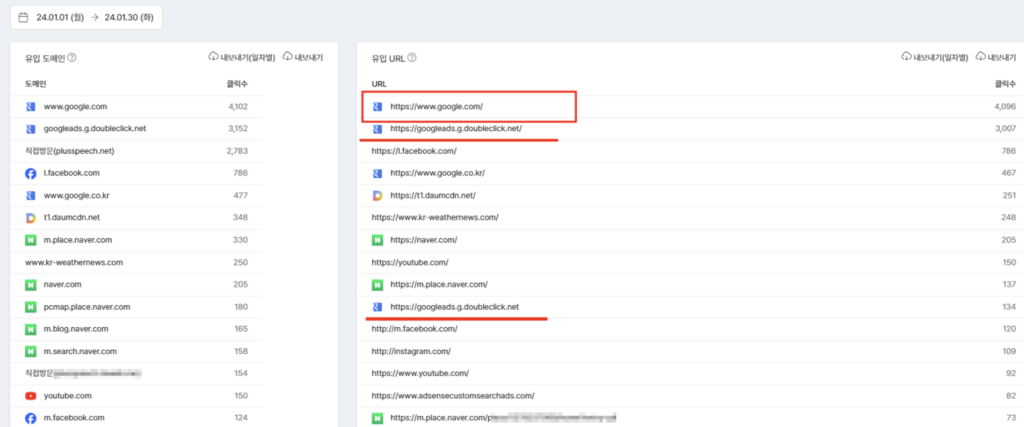This screenshot has height=427, width=1024.
Task: Open https://www.adsensecustomsearchads.com/ URL row
Action: [x=690, y=395]
